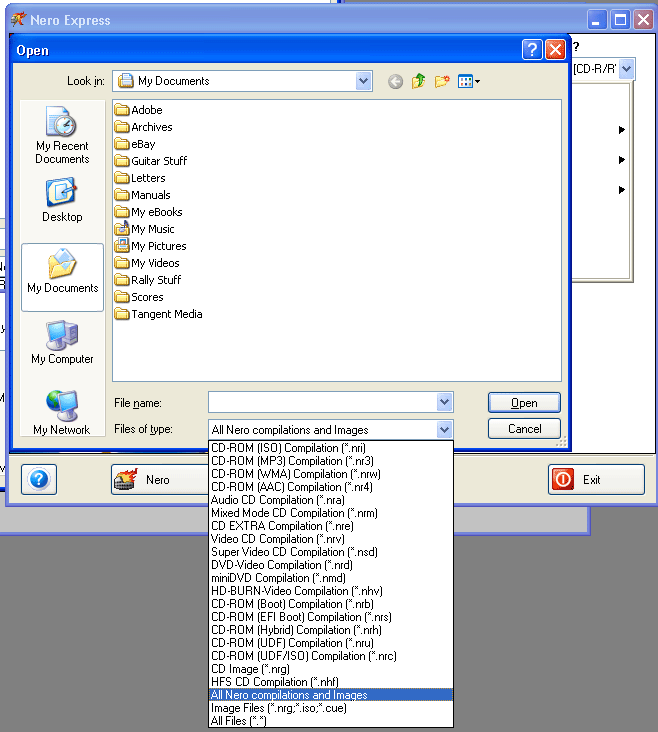
Task: Choose CD-ROM (Boot) Compilation (*.nrb)
Action: click(x=331, y=604)
